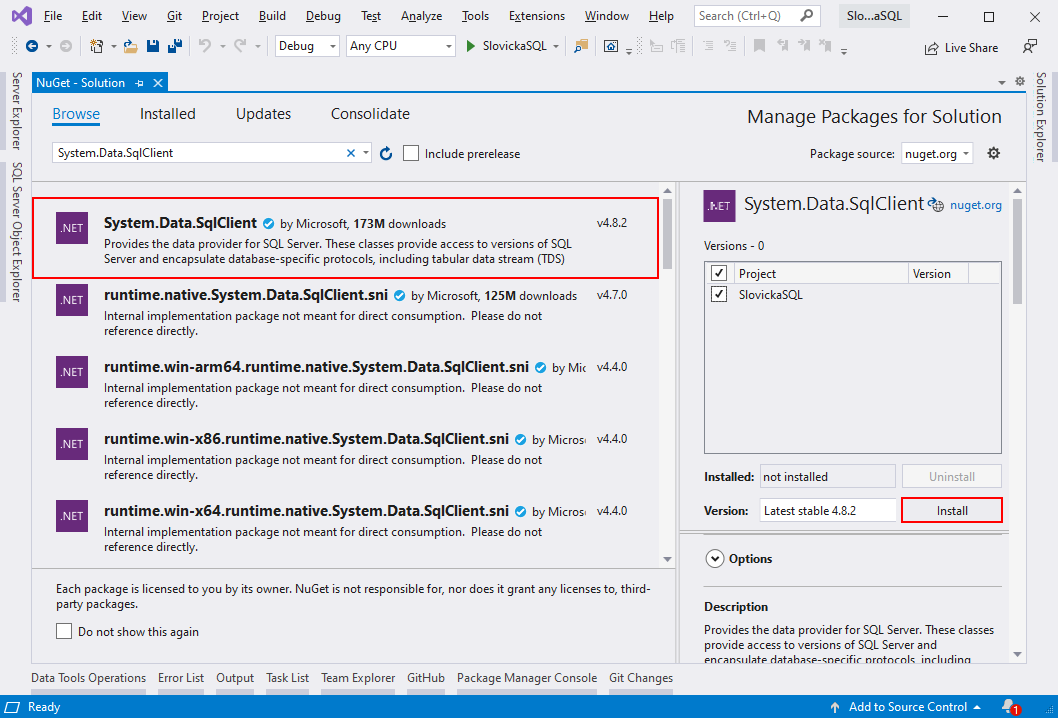Open the Debug configuration dropdown
Image resolution: width=1058 pixels, height=718 pixels.
307,46
